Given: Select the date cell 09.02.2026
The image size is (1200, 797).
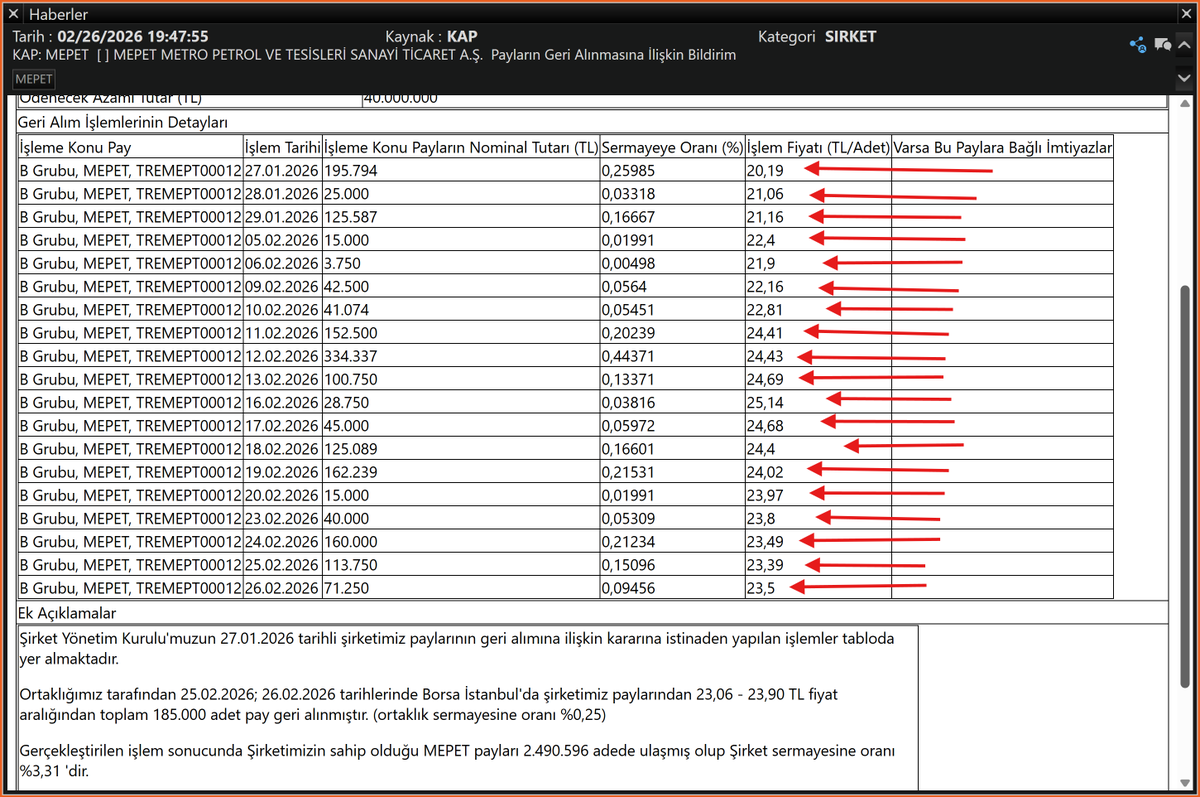Looking at the screenshot, I should point(283,287).
